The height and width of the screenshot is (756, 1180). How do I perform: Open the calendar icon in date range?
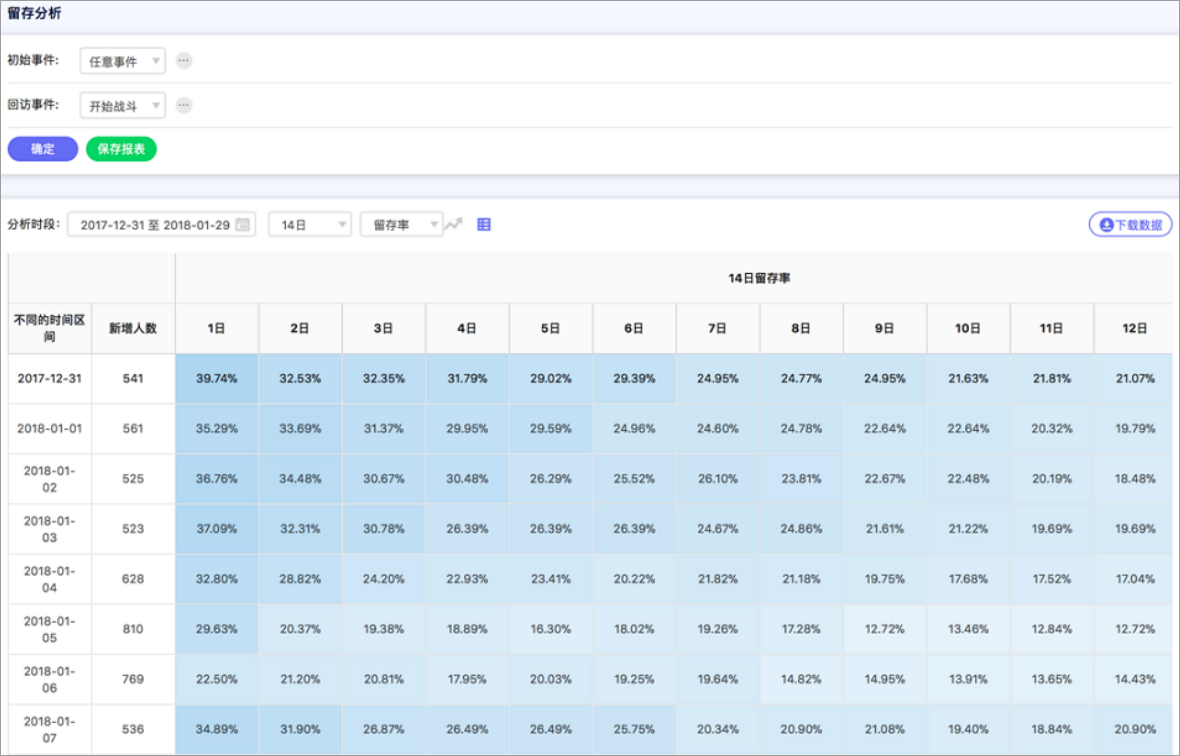[x=242, y=224]
